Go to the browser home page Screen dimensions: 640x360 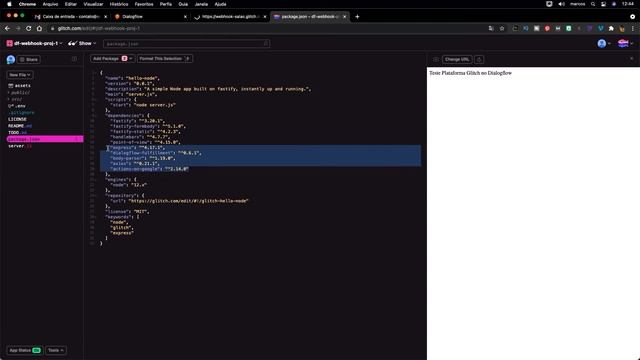(39, 29)
